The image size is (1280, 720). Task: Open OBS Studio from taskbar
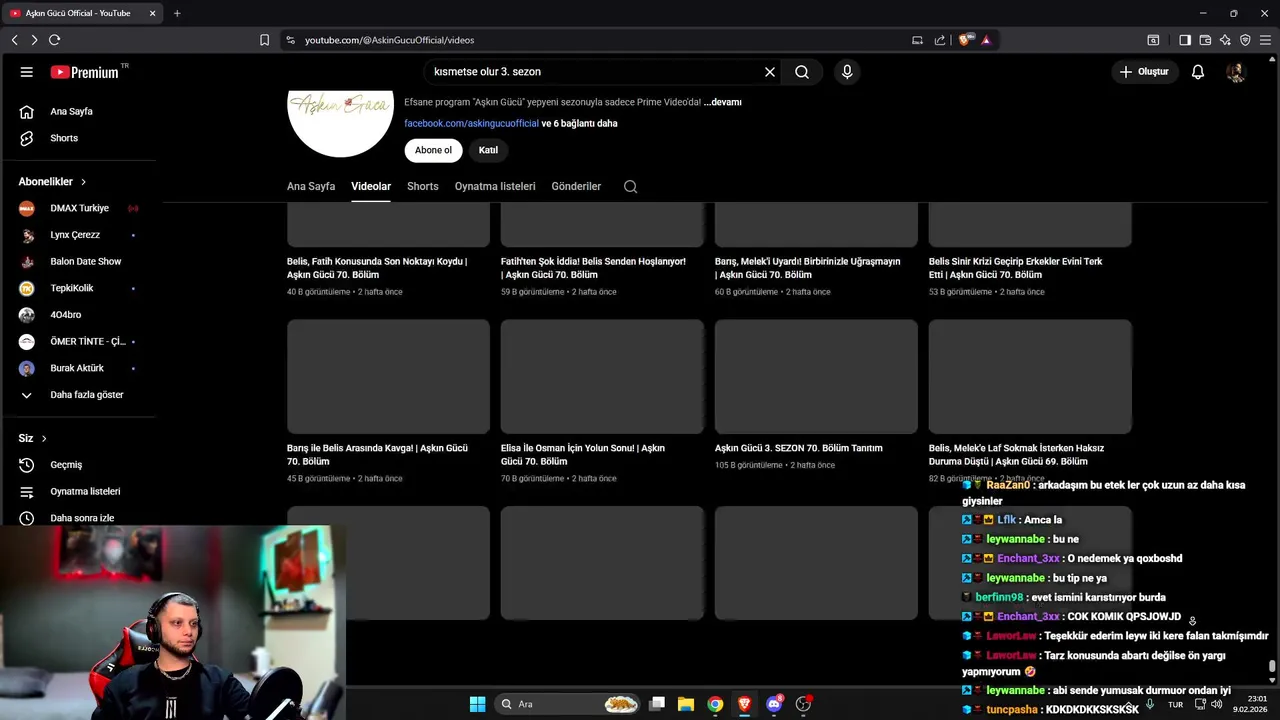pyautogui.click(x=803, y=704)
